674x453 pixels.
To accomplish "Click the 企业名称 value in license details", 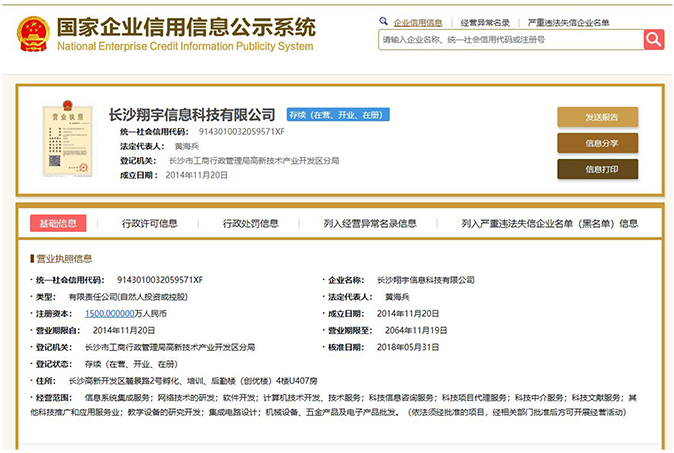I will (x=426, y=280).
